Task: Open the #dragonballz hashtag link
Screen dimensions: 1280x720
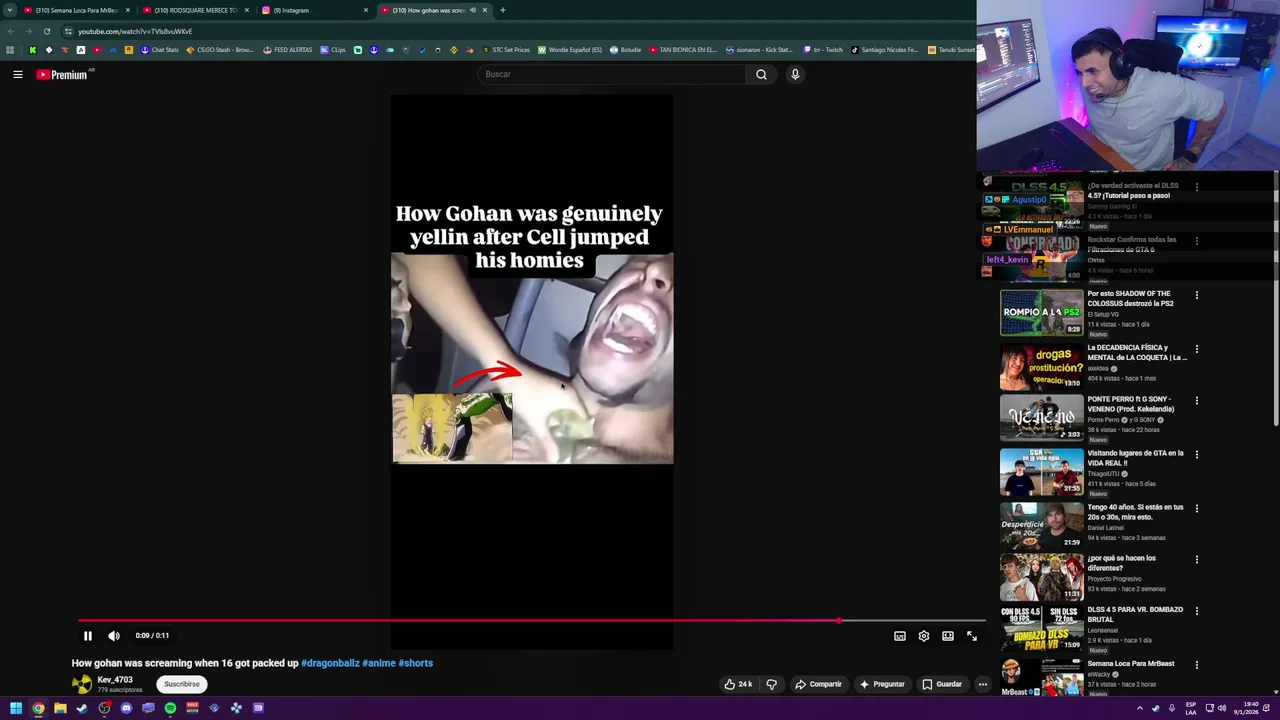Action: [330, 663]
